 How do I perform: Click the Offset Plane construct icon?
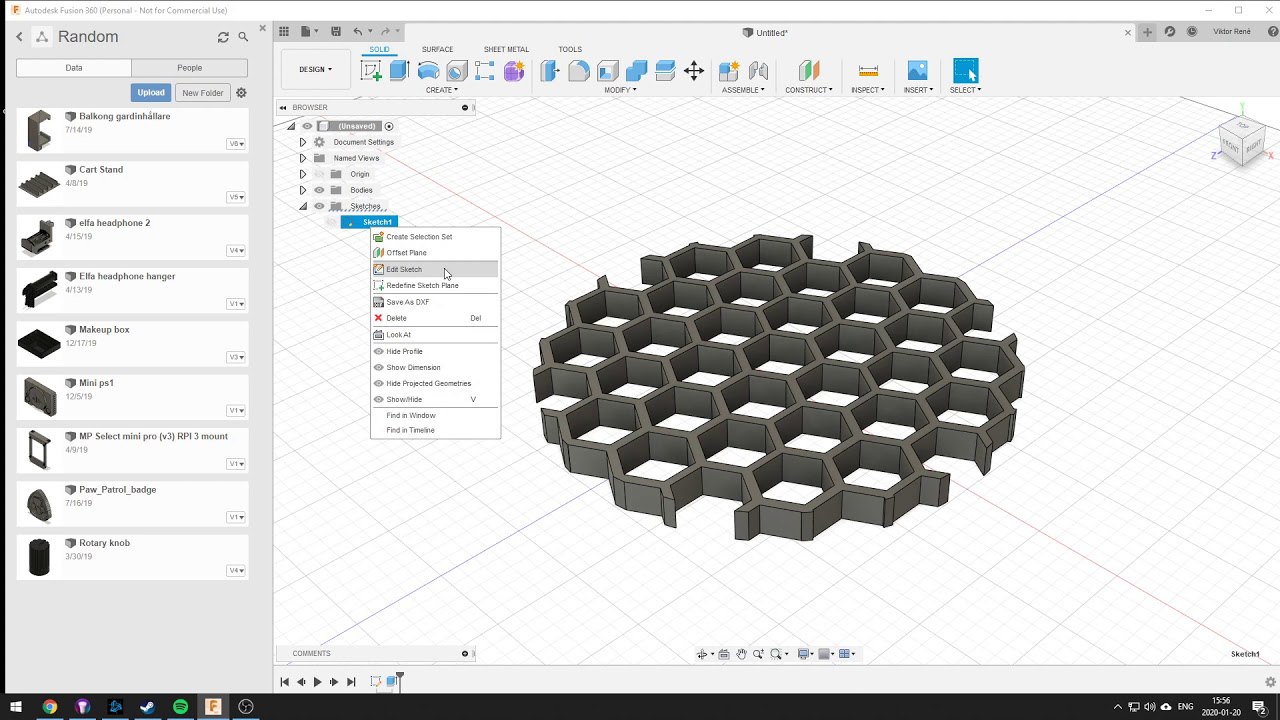pos(809,70)
